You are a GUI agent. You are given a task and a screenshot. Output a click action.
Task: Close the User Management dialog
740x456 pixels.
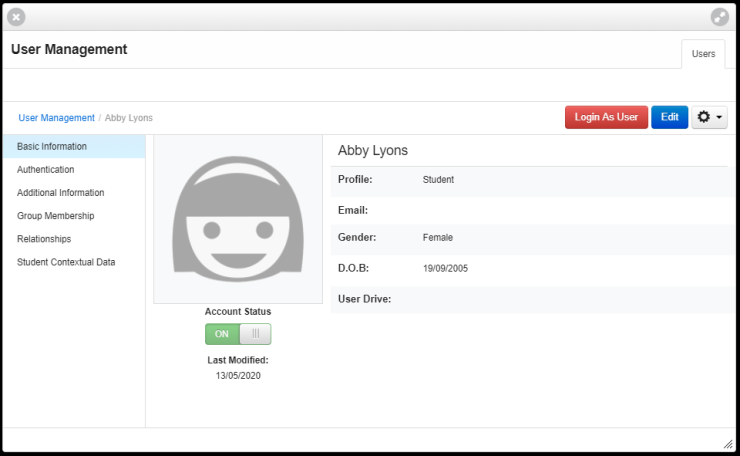tap(16, 17)
